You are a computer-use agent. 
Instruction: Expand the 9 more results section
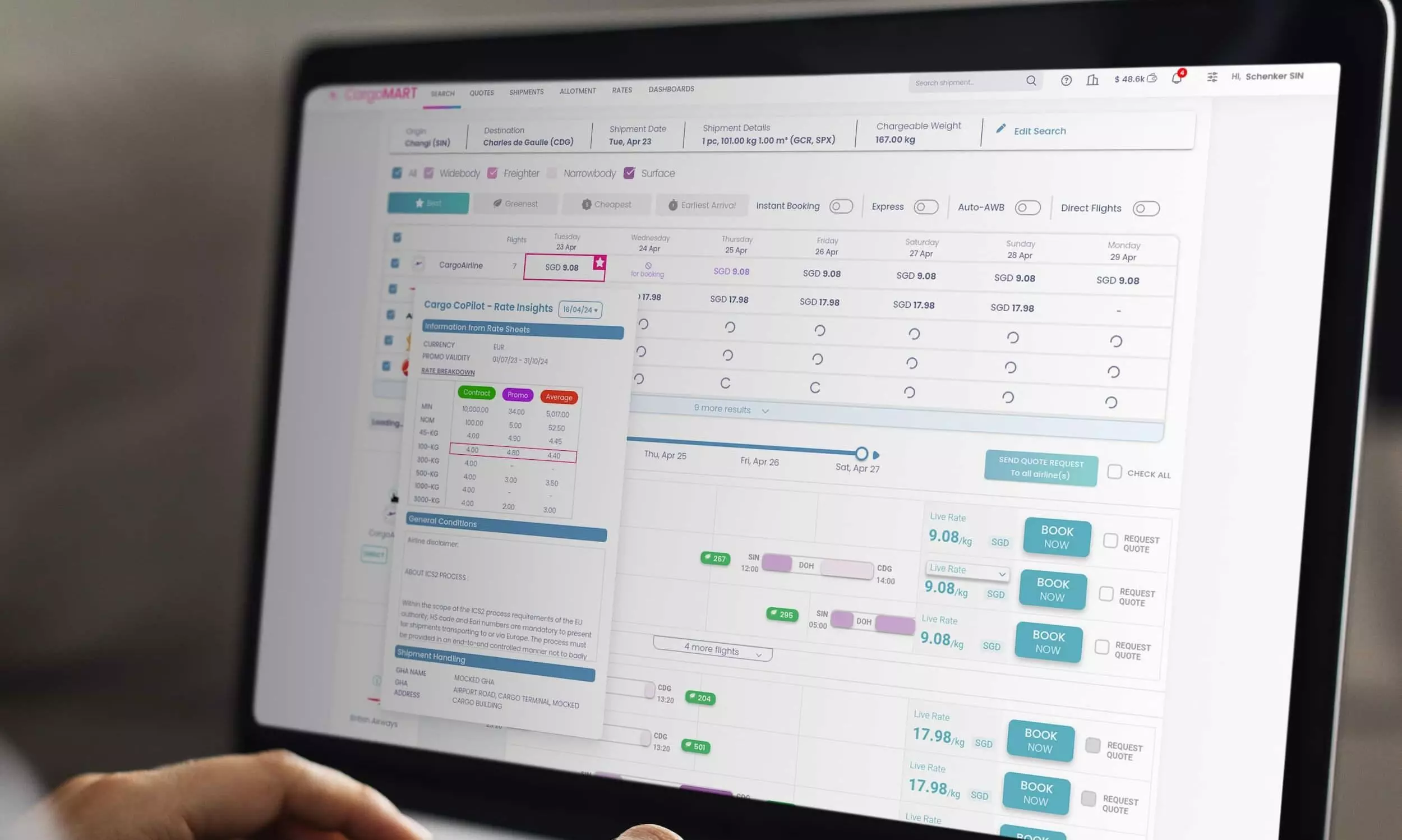click(x=730, y=409)
